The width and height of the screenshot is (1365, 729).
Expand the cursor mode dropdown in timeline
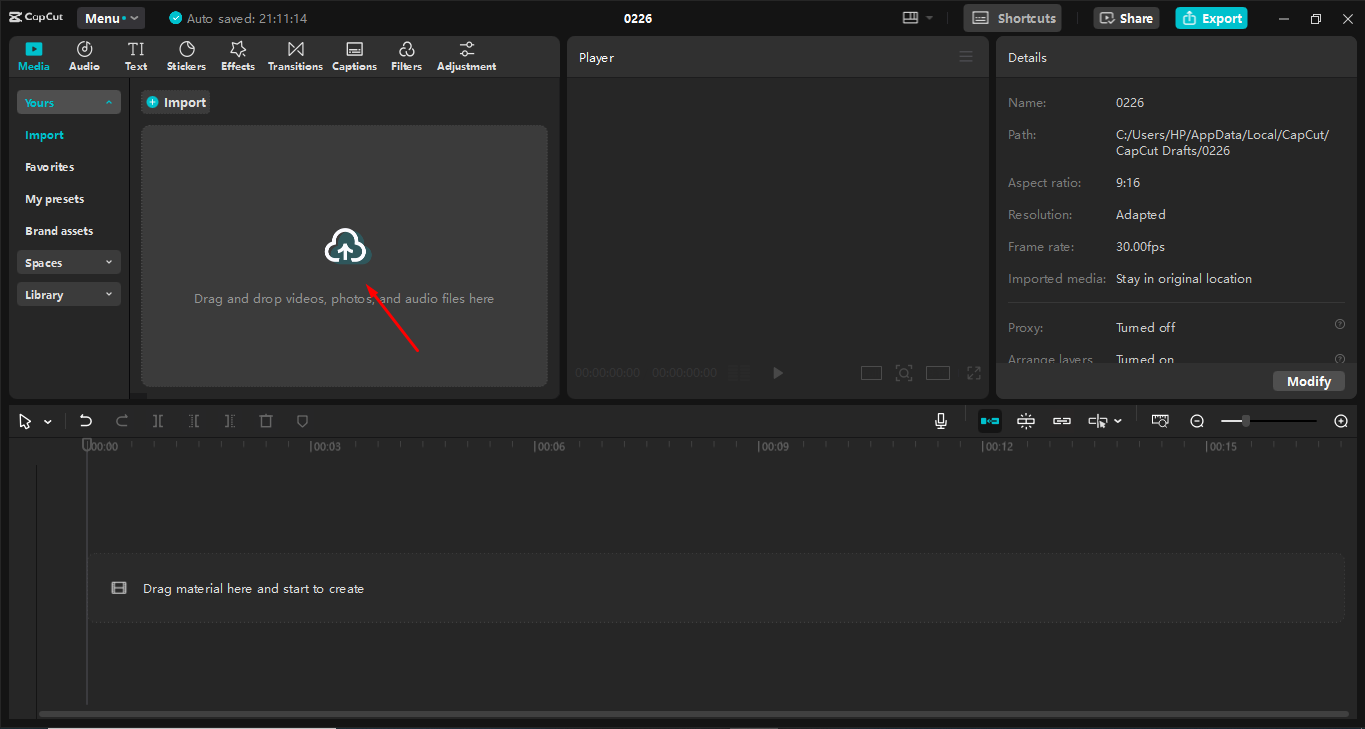pos(46,421)
